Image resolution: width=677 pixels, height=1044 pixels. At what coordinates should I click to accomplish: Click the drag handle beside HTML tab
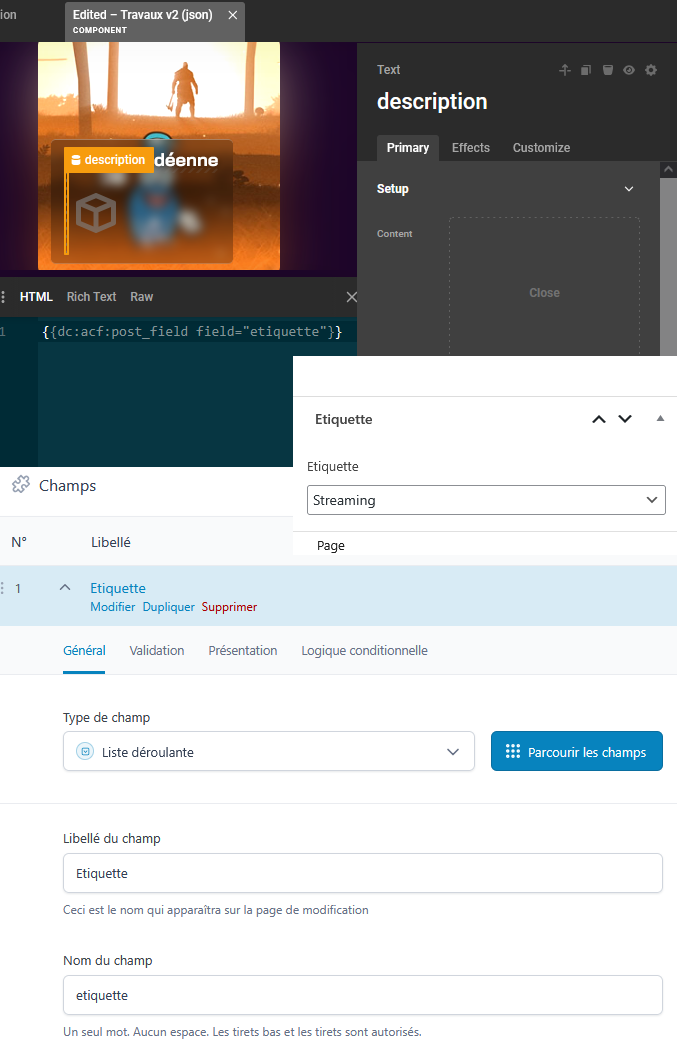(4, 297)
